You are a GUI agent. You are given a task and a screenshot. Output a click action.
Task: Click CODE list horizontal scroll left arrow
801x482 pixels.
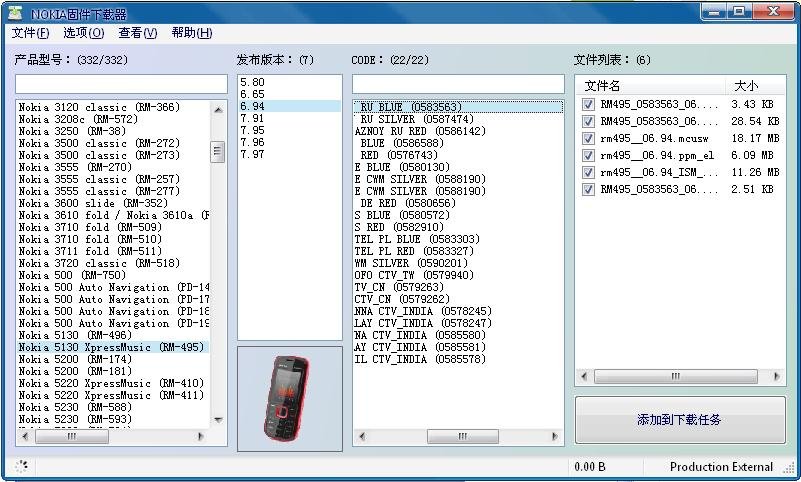362,437
